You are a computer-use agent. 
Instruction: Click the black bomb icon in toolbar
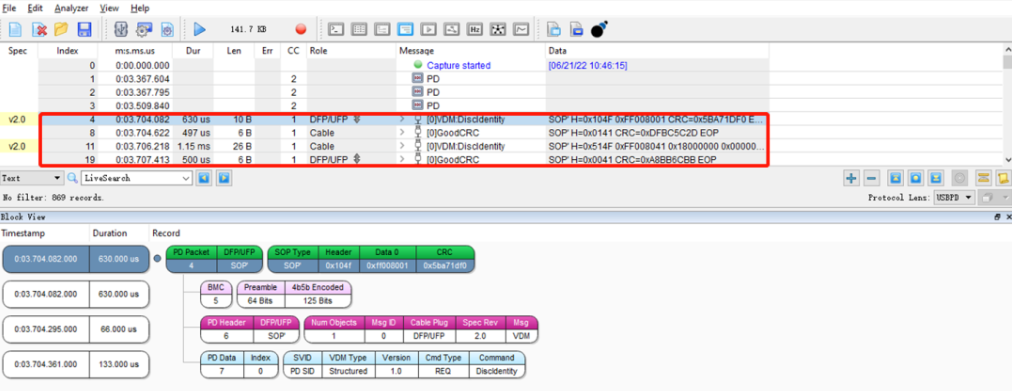point(599,29)
